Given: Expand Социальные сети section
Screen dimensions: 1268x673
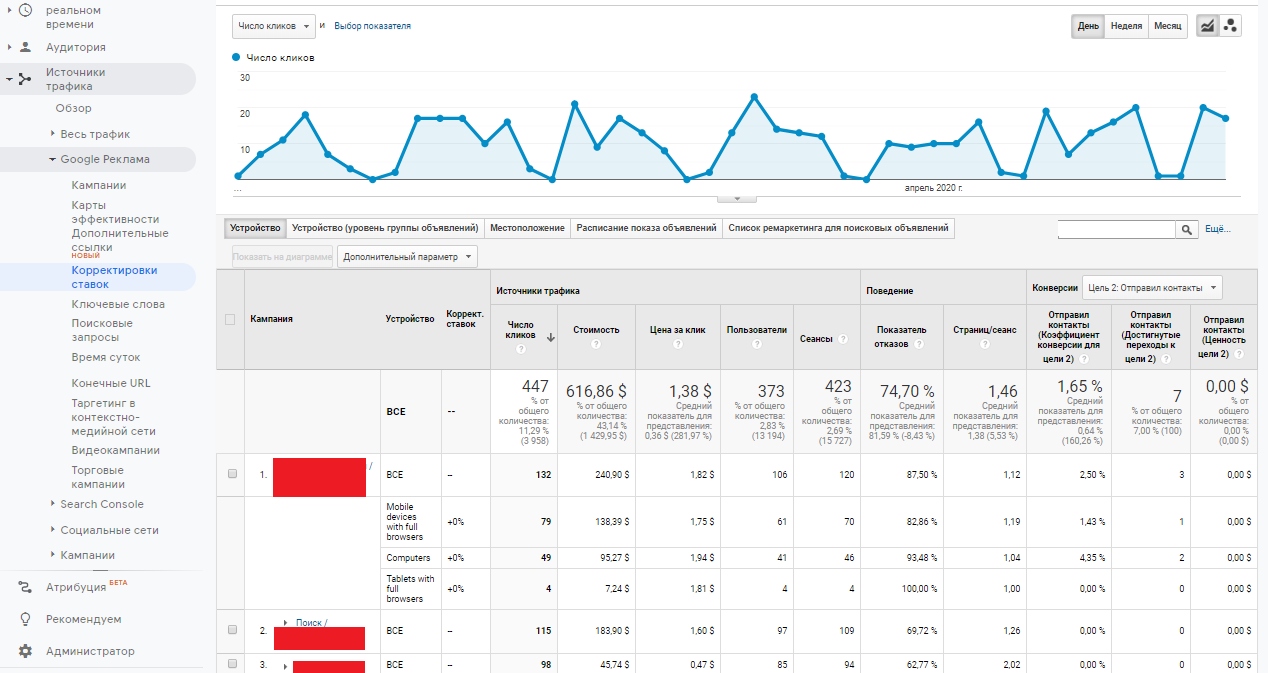Looking at the screenshot, I should pyautogui.click(x=53, y=530).
